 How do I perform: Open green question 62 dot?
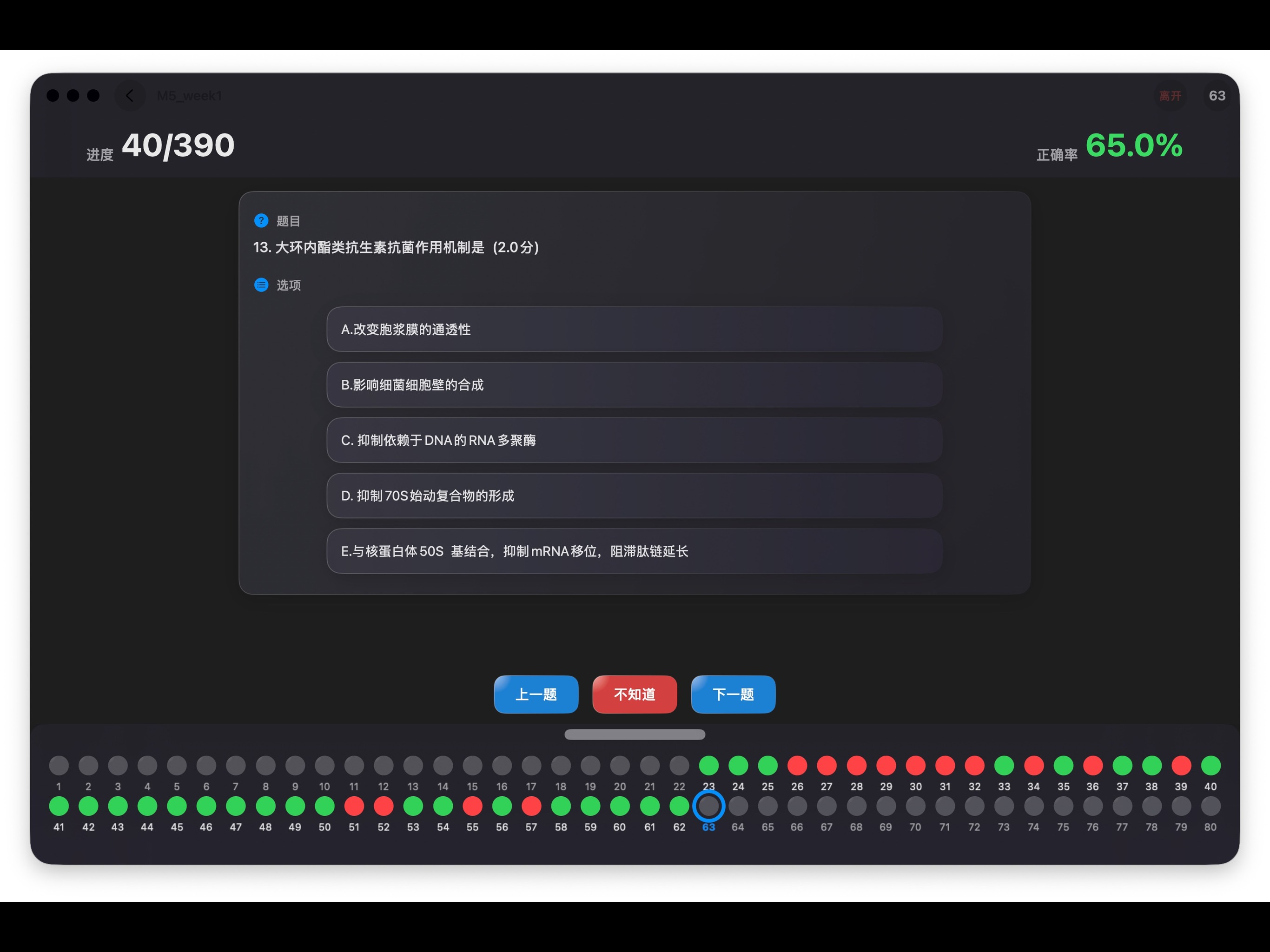tap(679, 806)
